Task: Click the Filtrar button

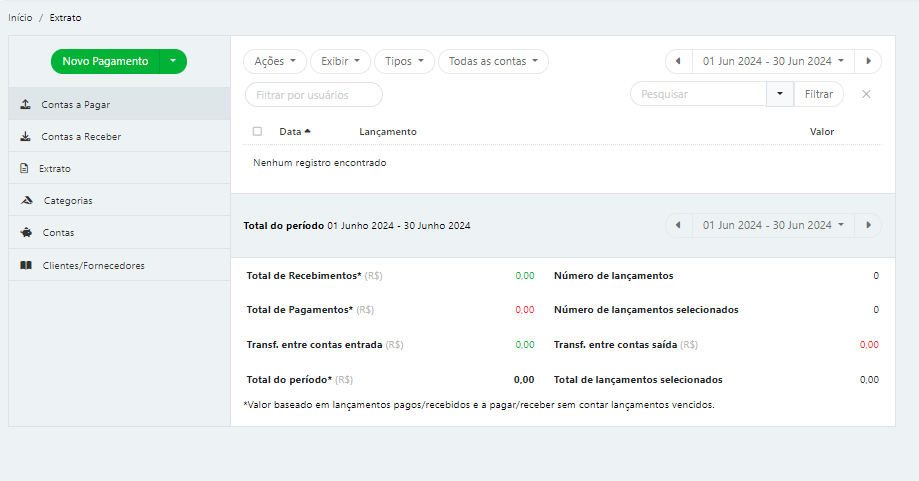Action: (818, 94)
